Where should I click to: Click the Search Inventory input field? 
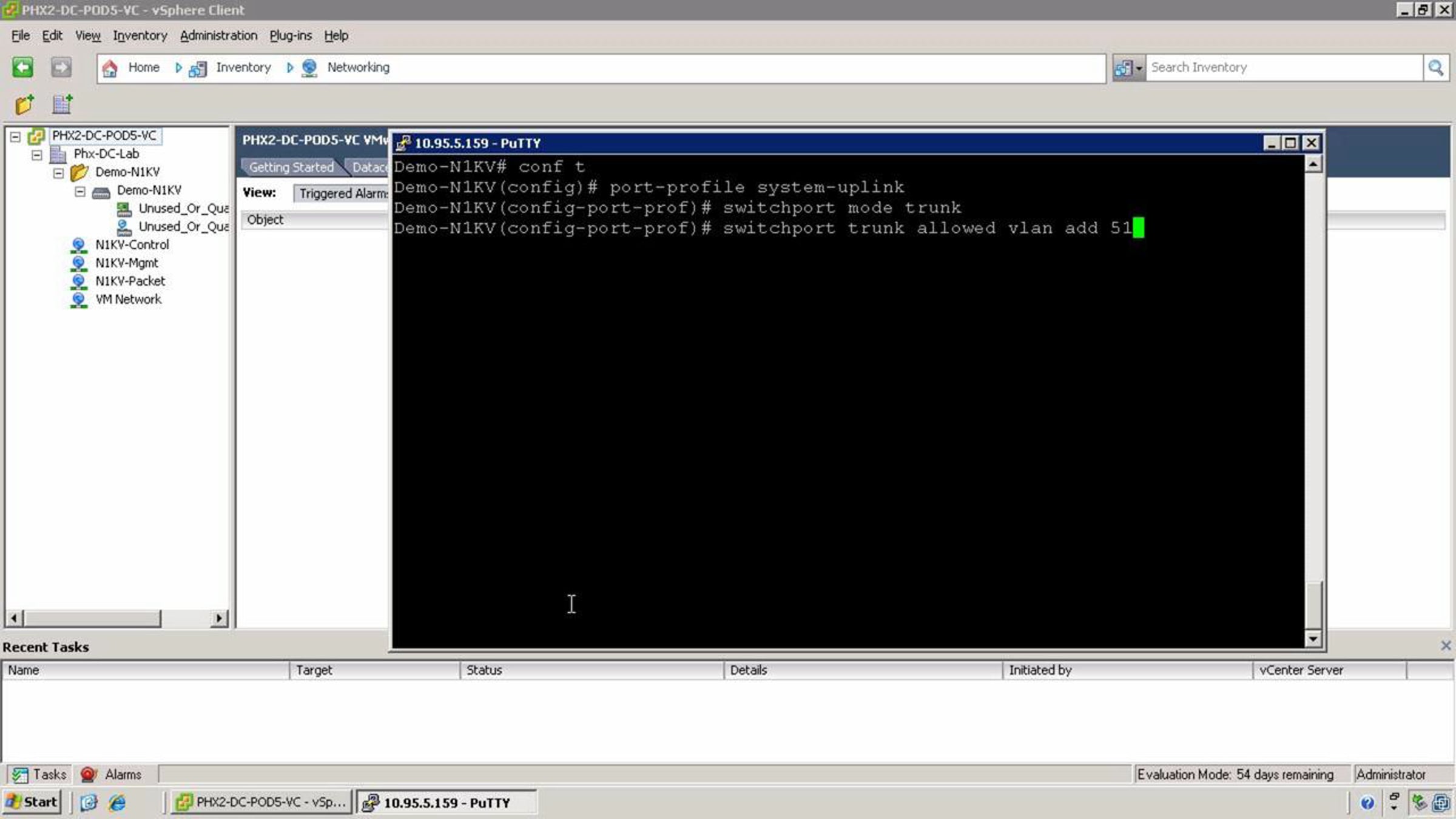(x=1283, y=67)
